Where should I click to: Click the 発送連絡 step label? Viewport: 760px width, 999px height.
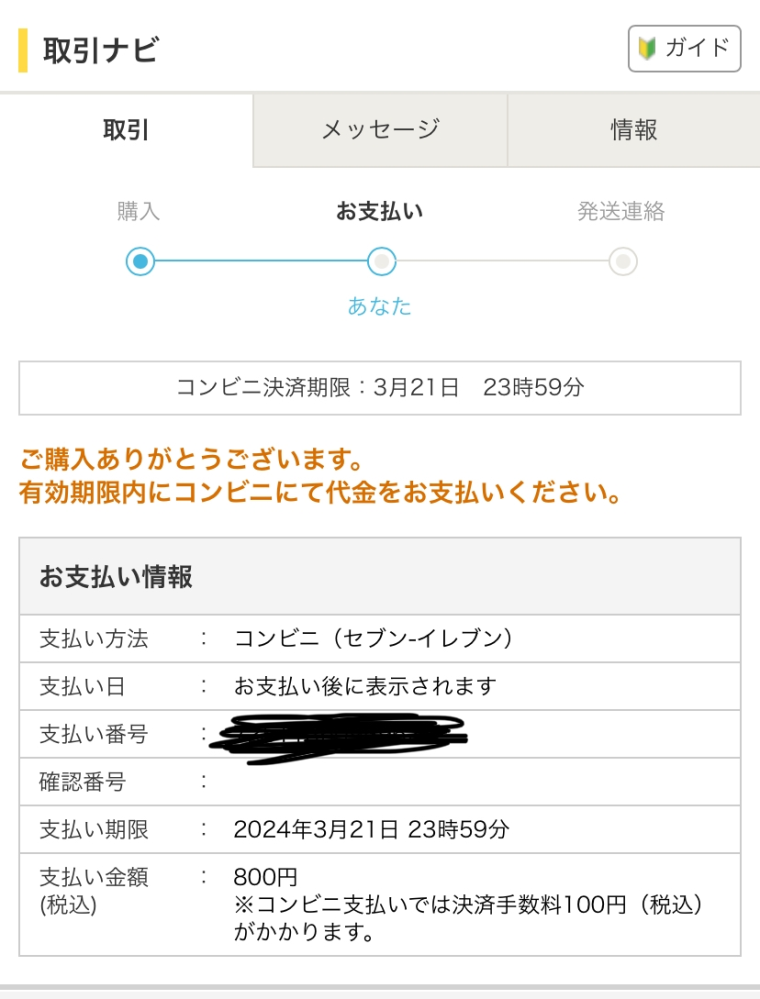[x=621, y=211]
